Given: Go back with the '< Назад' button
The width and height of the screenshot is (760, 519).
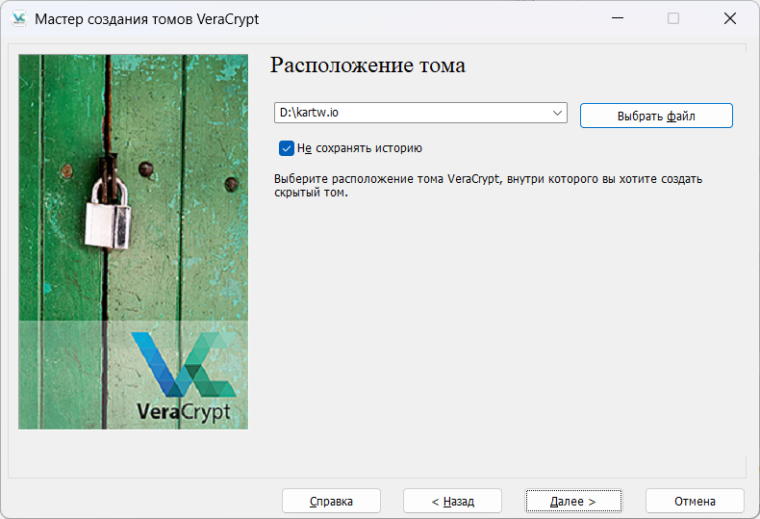Looking at the screenshot, I should click(452, 501).
